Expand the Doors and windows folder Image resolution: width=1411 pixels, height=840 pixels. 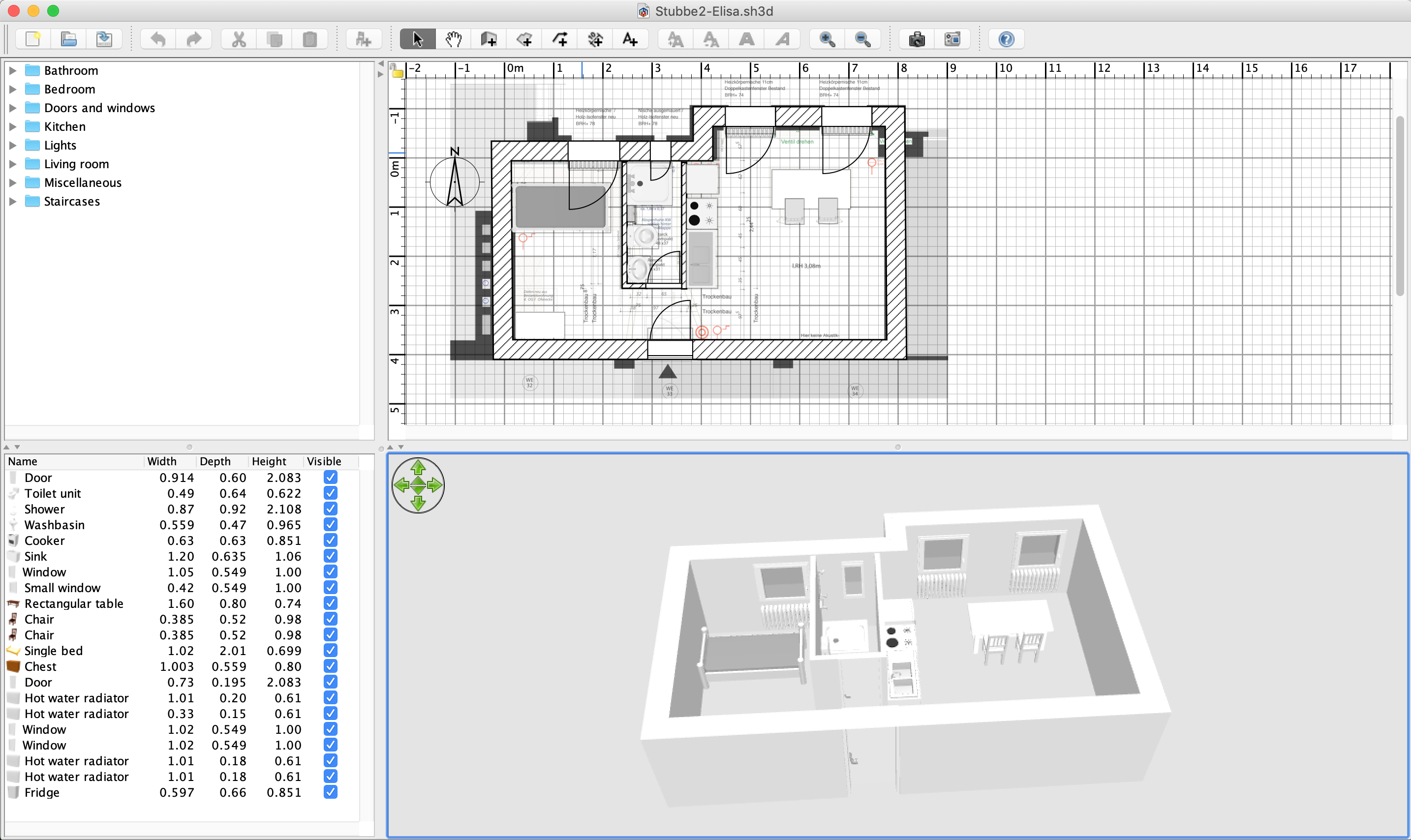point(12,108)
